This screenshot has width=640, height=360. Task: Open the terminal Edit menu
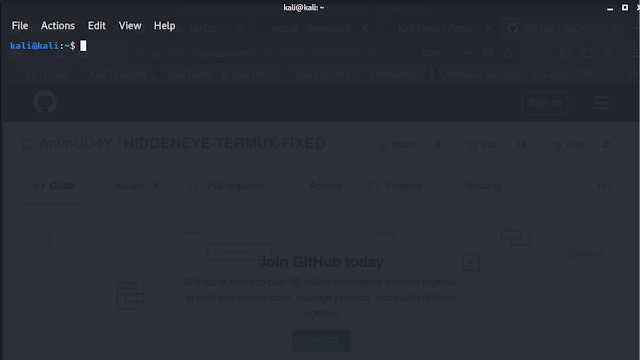(97, 26)
